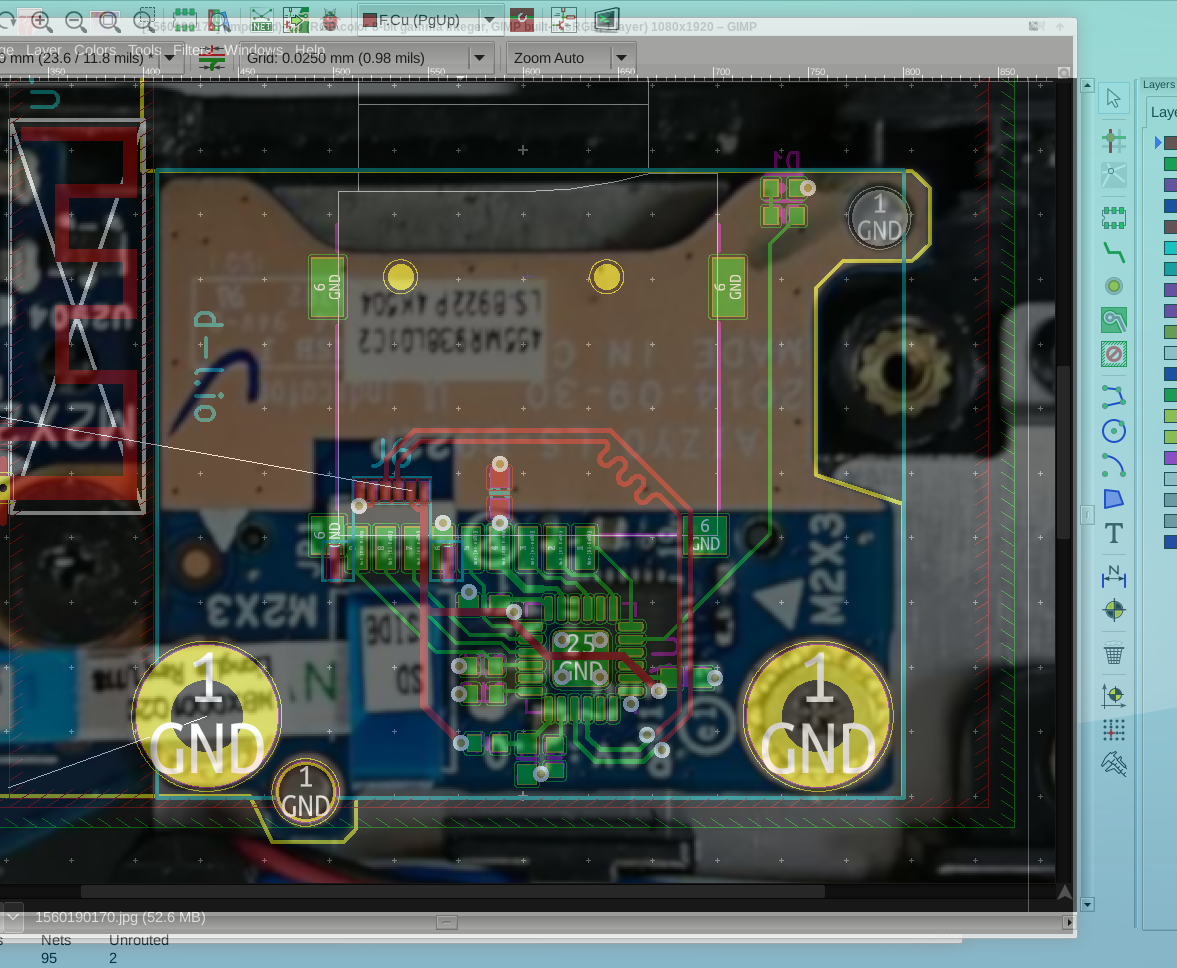
Task: Select the Route Tracks tool
Action: pos(1114,252)
